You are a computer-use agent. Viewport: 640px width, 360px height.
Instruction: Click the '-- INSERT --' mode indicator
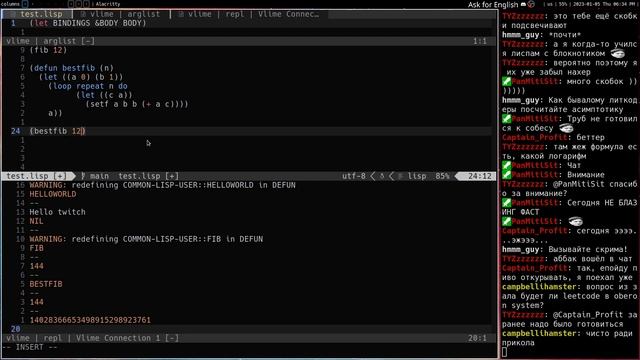click(x=31, y=347)
